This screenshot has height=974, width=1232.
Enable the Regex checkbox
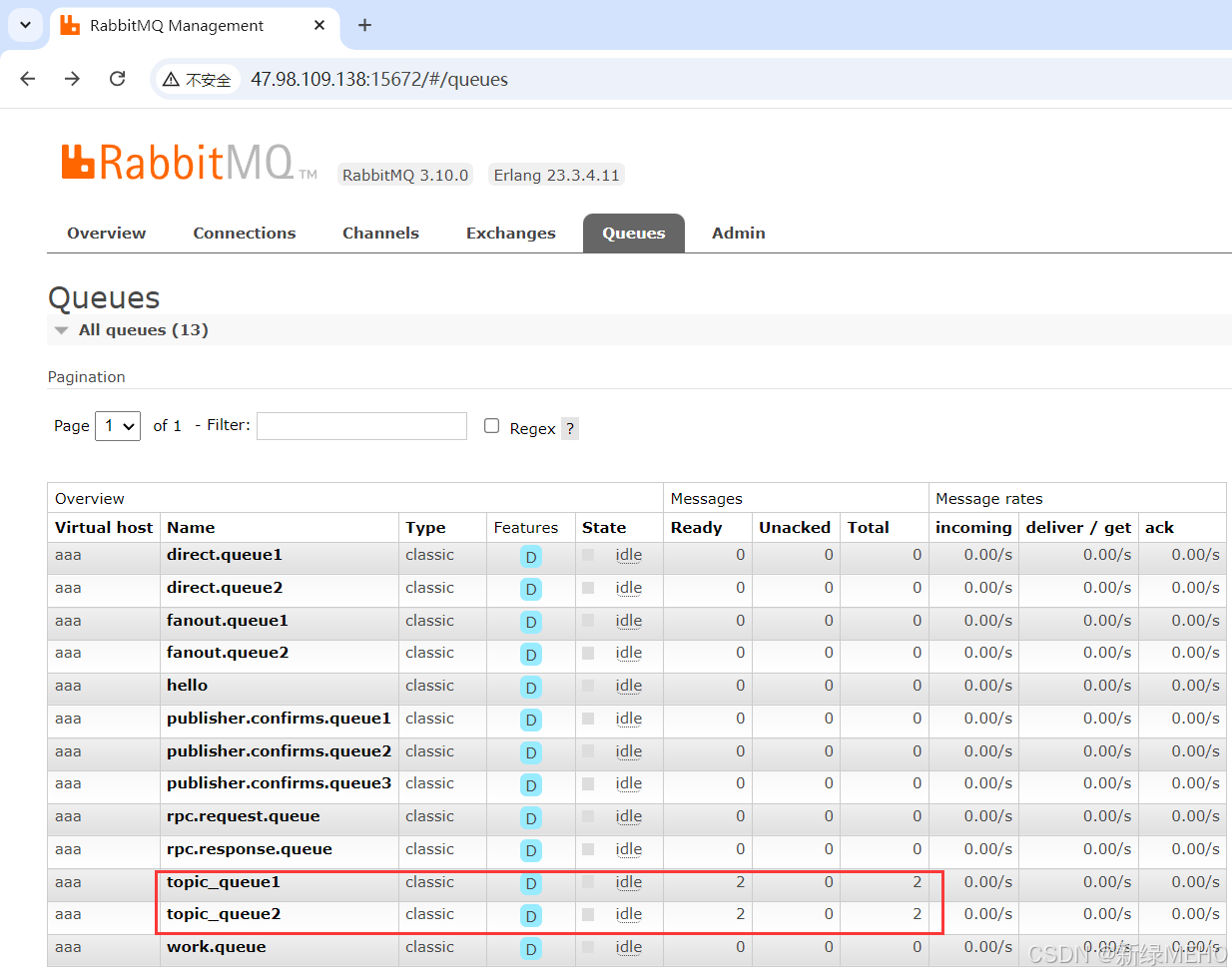click(491, 426)
